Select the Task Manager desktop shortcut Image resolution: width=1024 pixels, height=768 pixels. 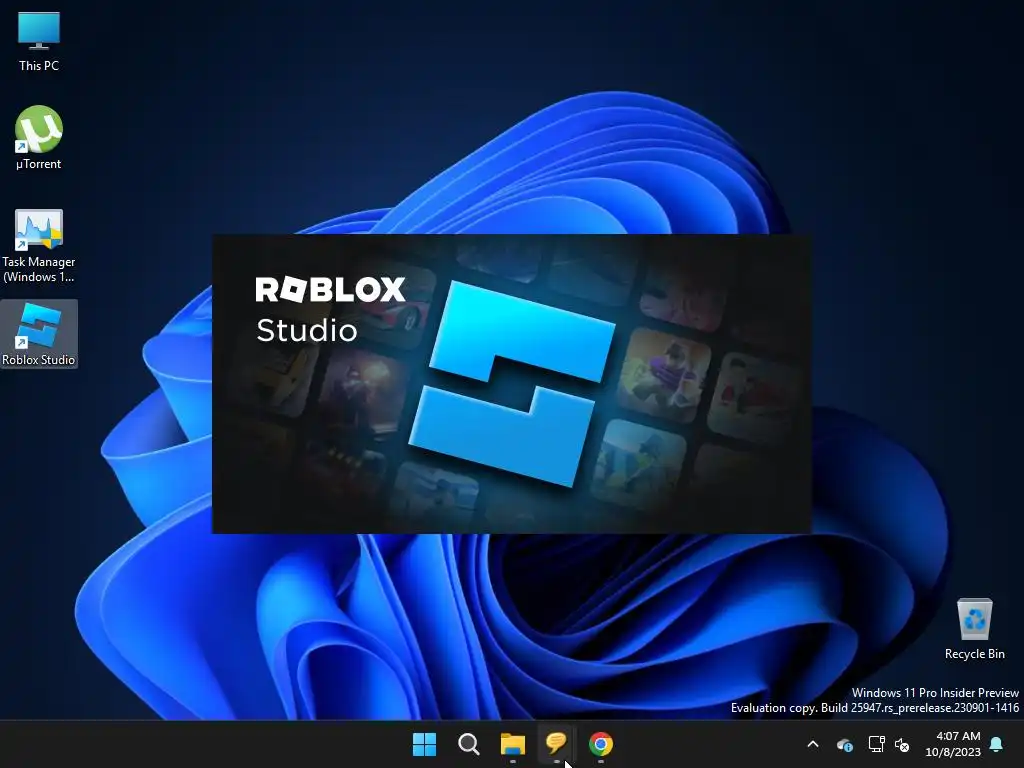click(39, 246)
